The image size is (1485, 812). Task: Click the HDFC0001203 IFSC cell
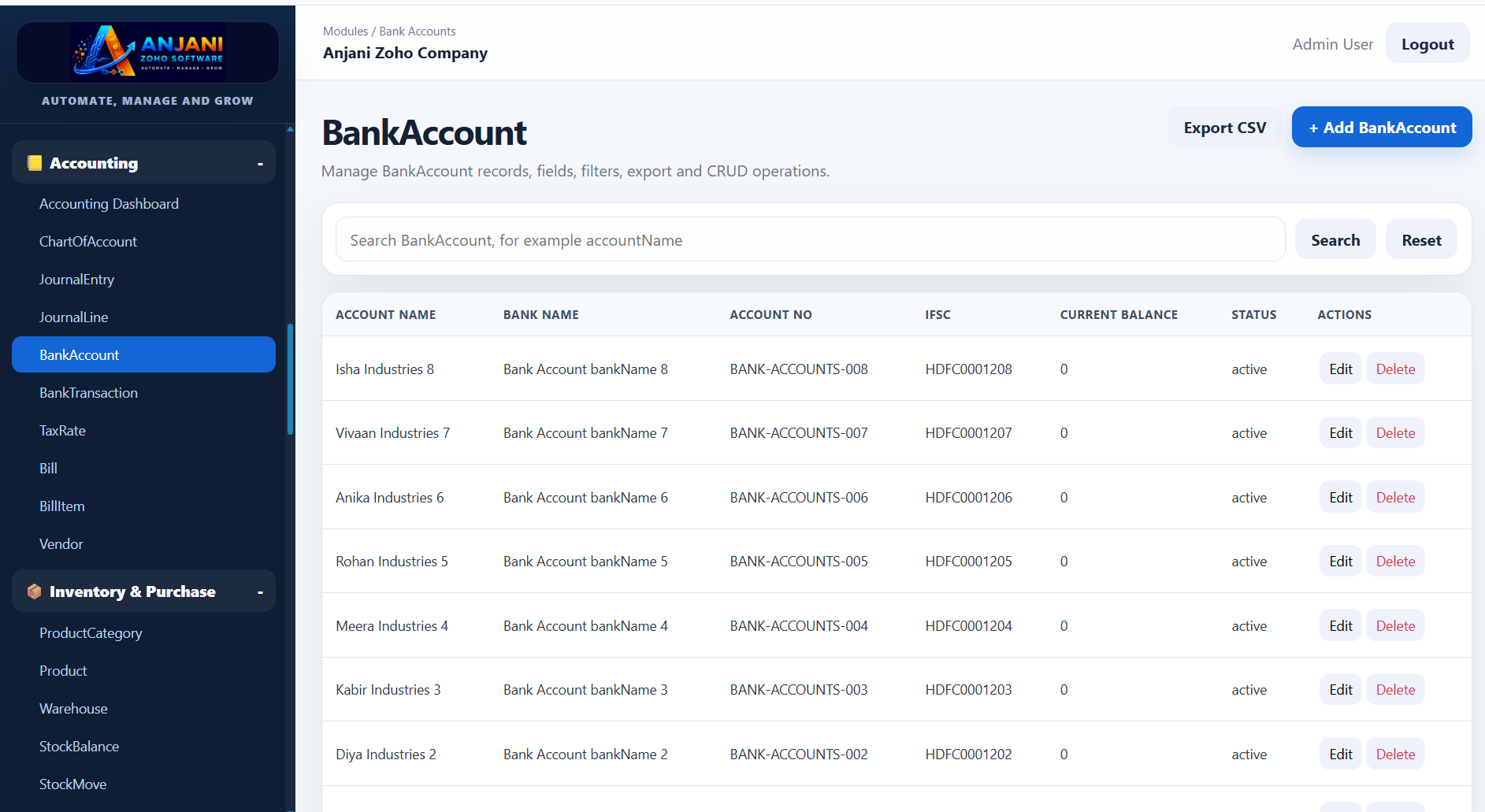[968, 690]
